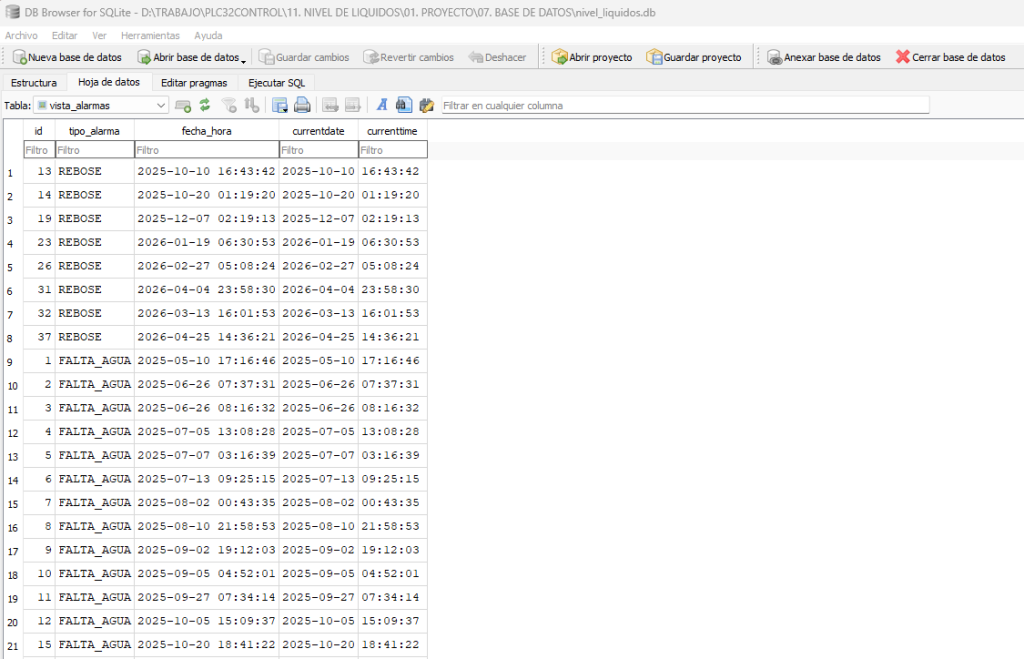Sort by the fecha_hora column header
Image resolution: width=1024 pixels, height=659 pixels.
[x=207, y=131]
